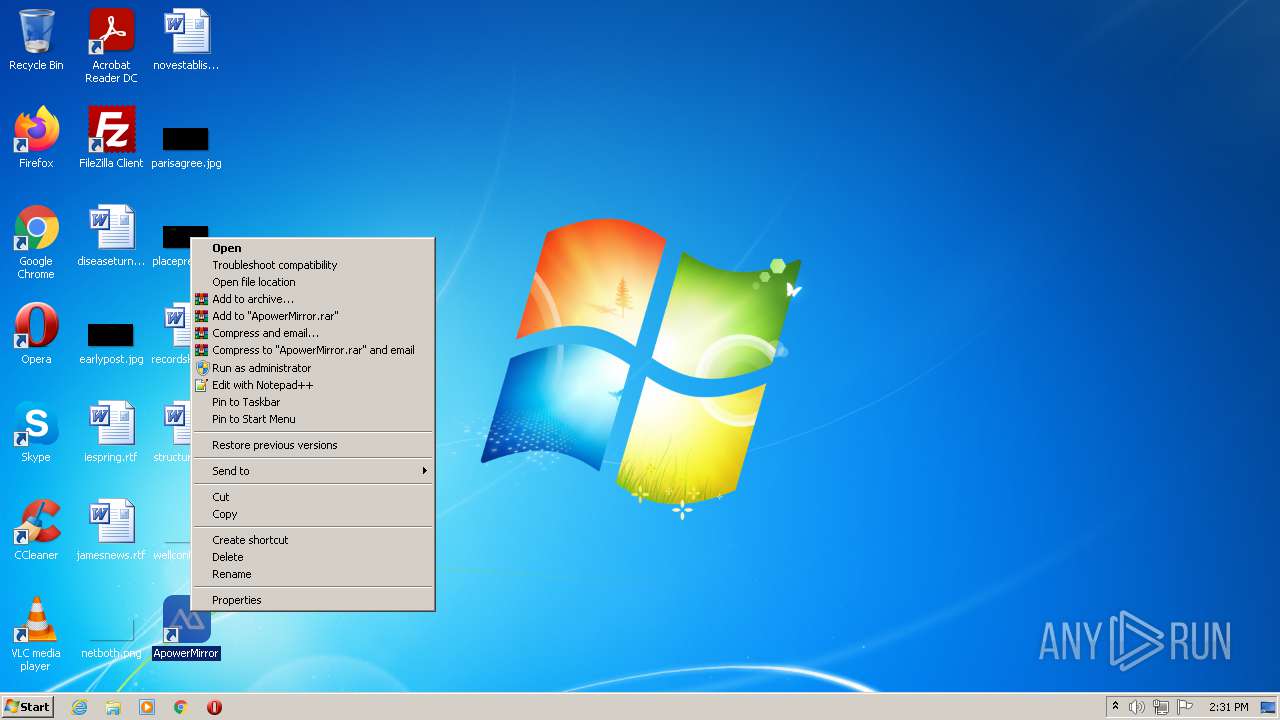The width and height of the screenshot is (1280, 720).
Task: Open Chrome from the taskbar
Action: [x=181, y=707]
